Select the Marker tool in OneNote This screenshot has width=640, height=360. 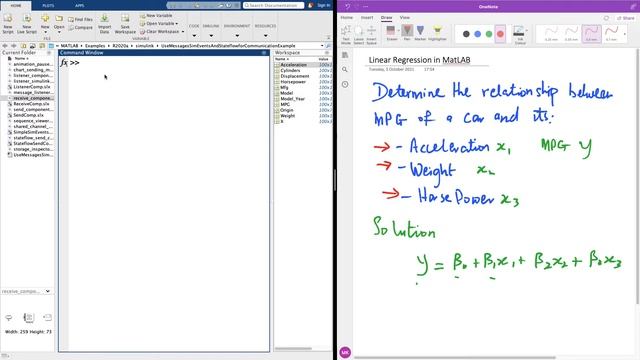(420, 33)
